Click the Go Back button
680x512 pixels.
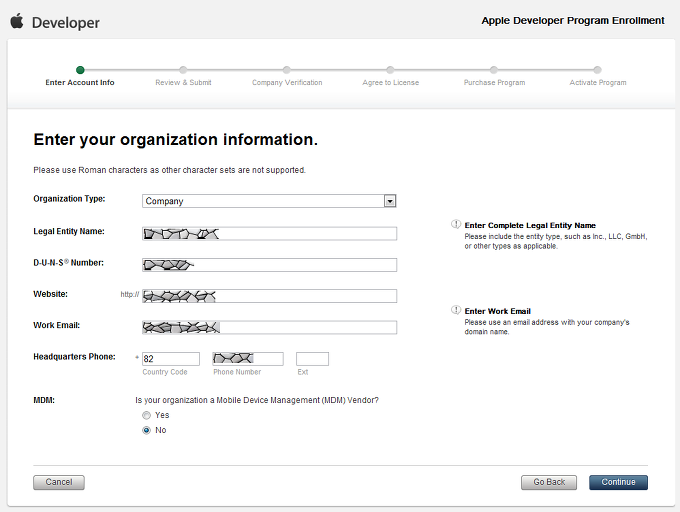pos(549,482)
